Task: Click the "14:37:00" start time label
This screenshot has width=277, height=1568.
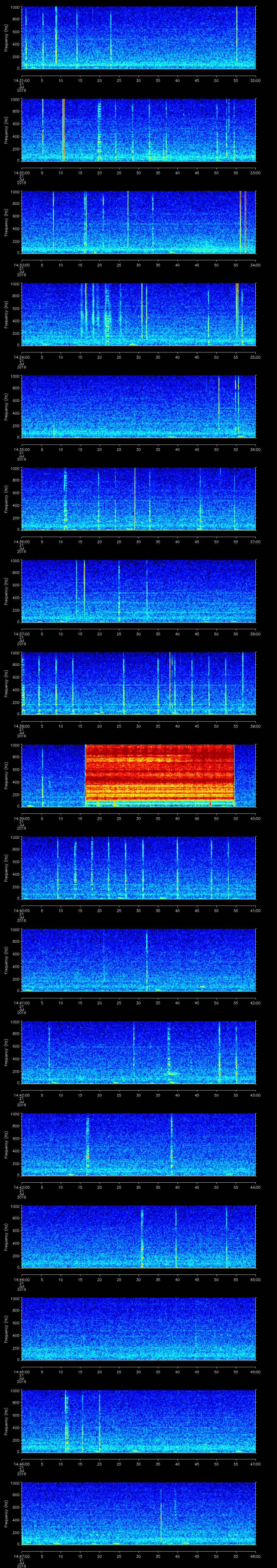Action: pos(21,634)
